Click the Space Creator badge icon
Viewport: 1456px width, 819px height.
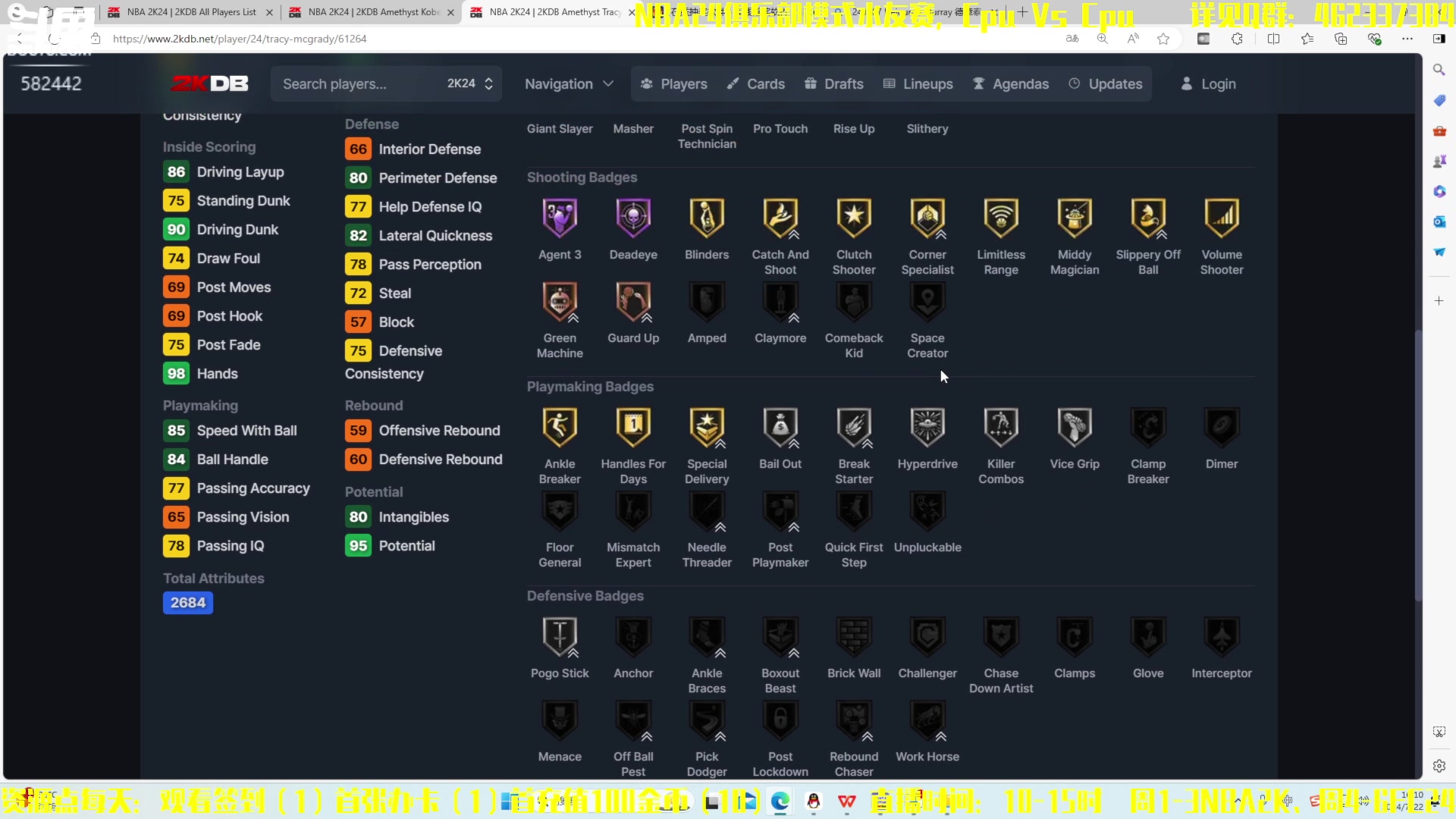point(927,301)
